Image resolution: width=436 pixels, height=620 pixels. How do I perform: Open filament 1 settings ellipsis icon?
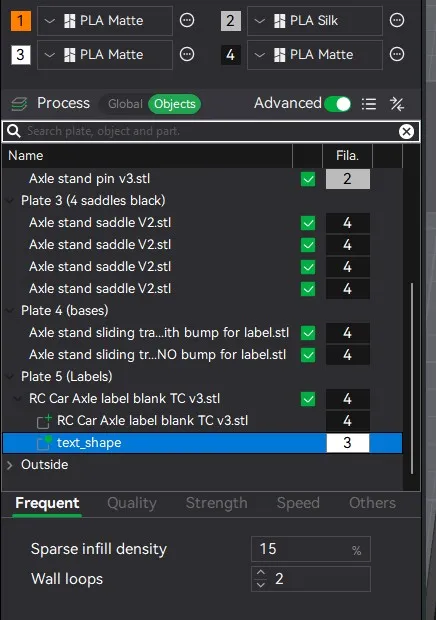pyautogui.click(x=187, y=20)
